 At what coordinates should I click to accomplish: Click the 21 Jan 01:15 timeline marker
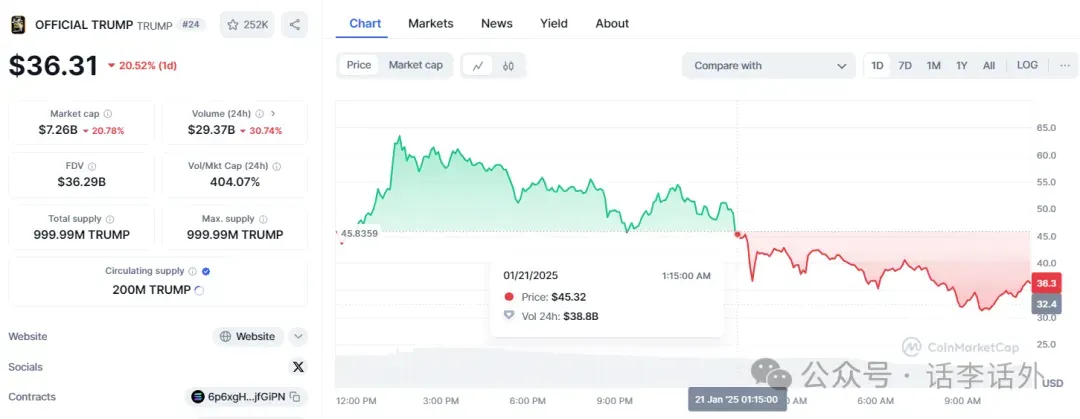(x=736, y=400)
